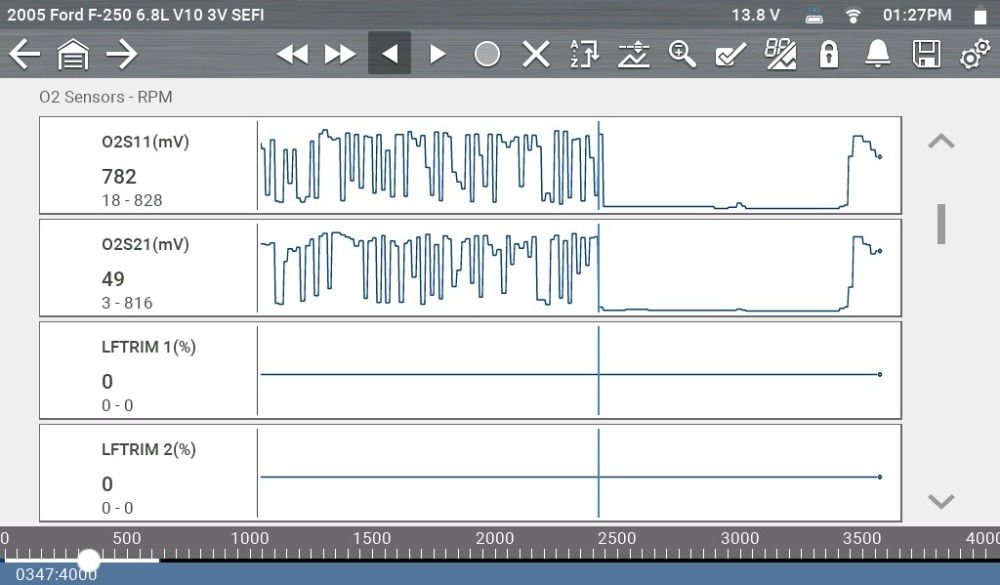The width and height of the screenshot is (1000, 585).
Task: Open the graph view options icon
Action: click(x=633, y=54)
